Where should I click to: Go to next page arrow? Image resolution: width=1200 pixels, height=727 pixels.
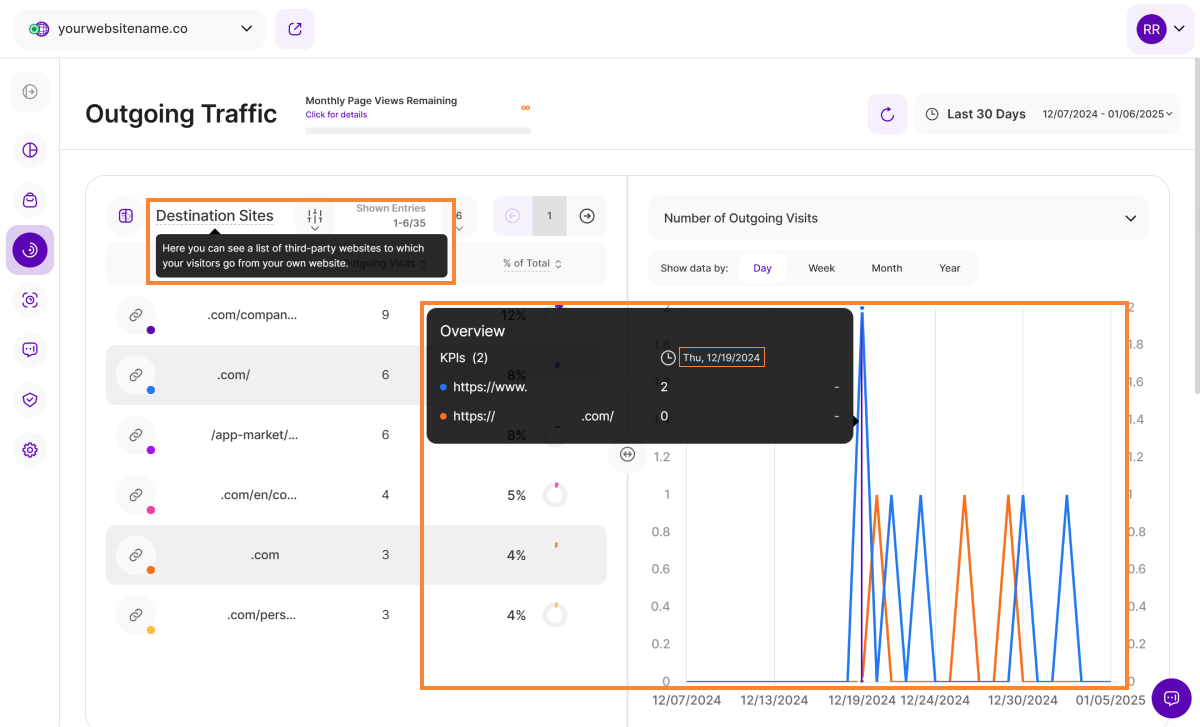pyautogui.click(x=587, y=216)
